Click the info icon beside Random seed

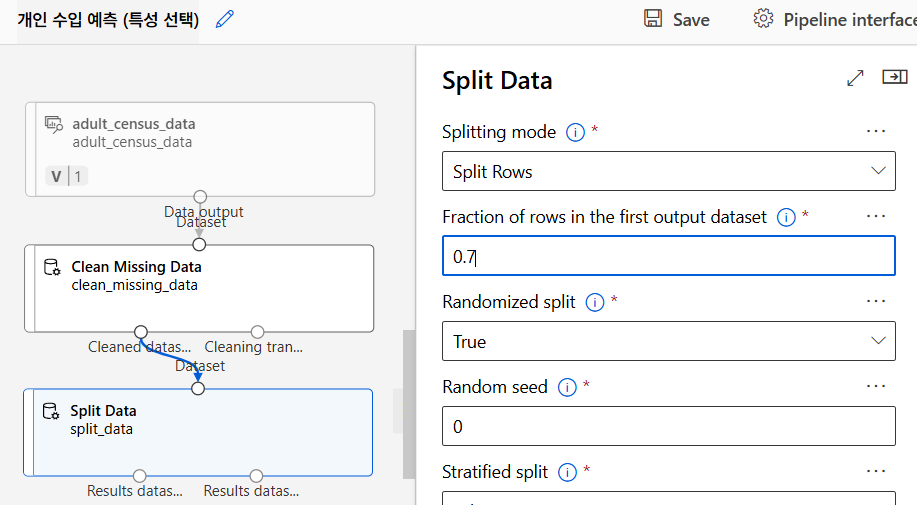point(567,387)
